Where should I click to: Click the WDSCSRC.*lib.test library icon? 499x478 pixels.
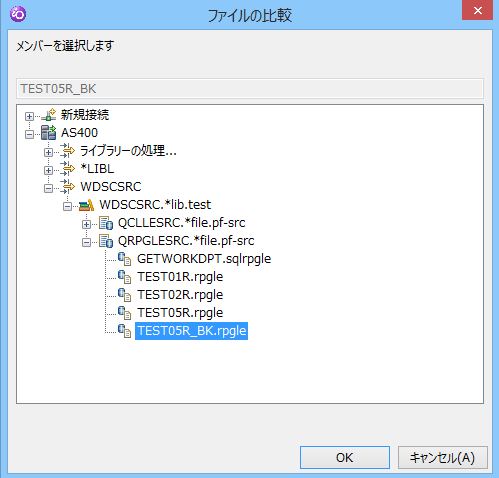tap(87, 205)
